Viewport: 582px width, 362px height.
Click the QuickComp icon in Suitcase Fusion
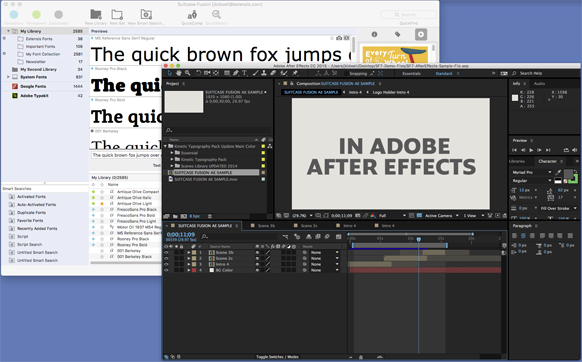192,15
